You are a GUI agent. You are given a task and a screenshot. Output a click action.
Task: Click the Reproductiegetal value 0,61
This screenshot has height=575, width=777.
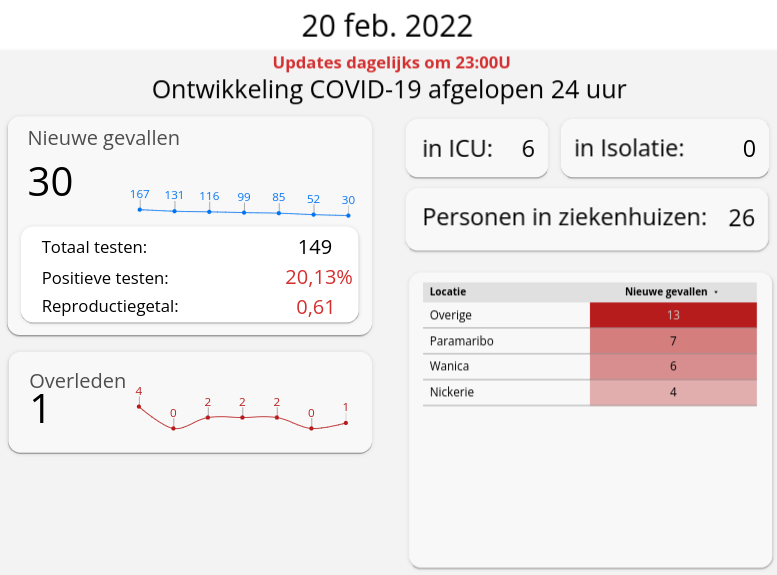coord(316,307)
